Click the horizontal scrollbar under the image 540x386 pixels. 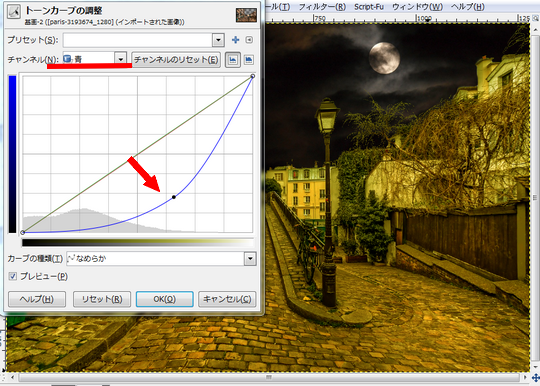click(269, 377)
